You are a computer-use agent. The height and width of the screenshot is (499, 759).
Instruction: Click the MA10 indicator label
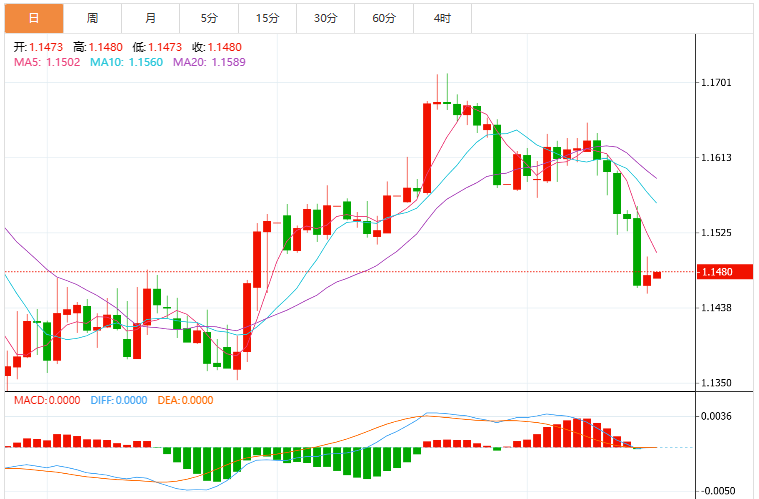click(126, 62)
